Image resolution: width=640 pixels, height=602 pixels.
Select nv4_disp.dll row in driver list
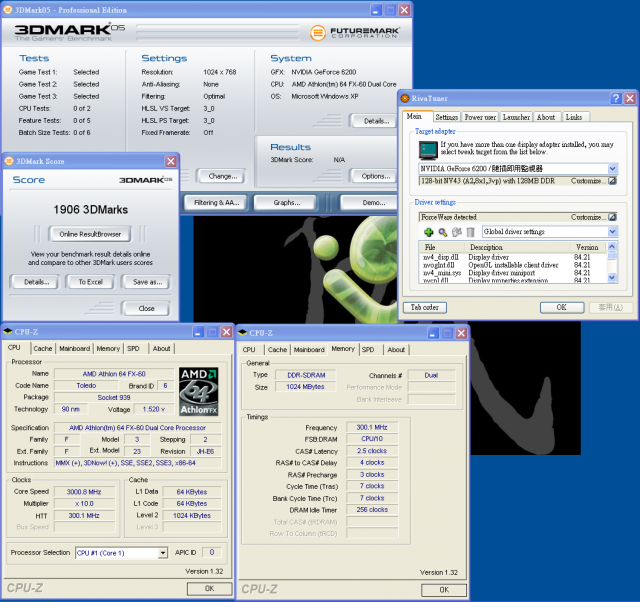pyautogui.click(x=513, y=257)
